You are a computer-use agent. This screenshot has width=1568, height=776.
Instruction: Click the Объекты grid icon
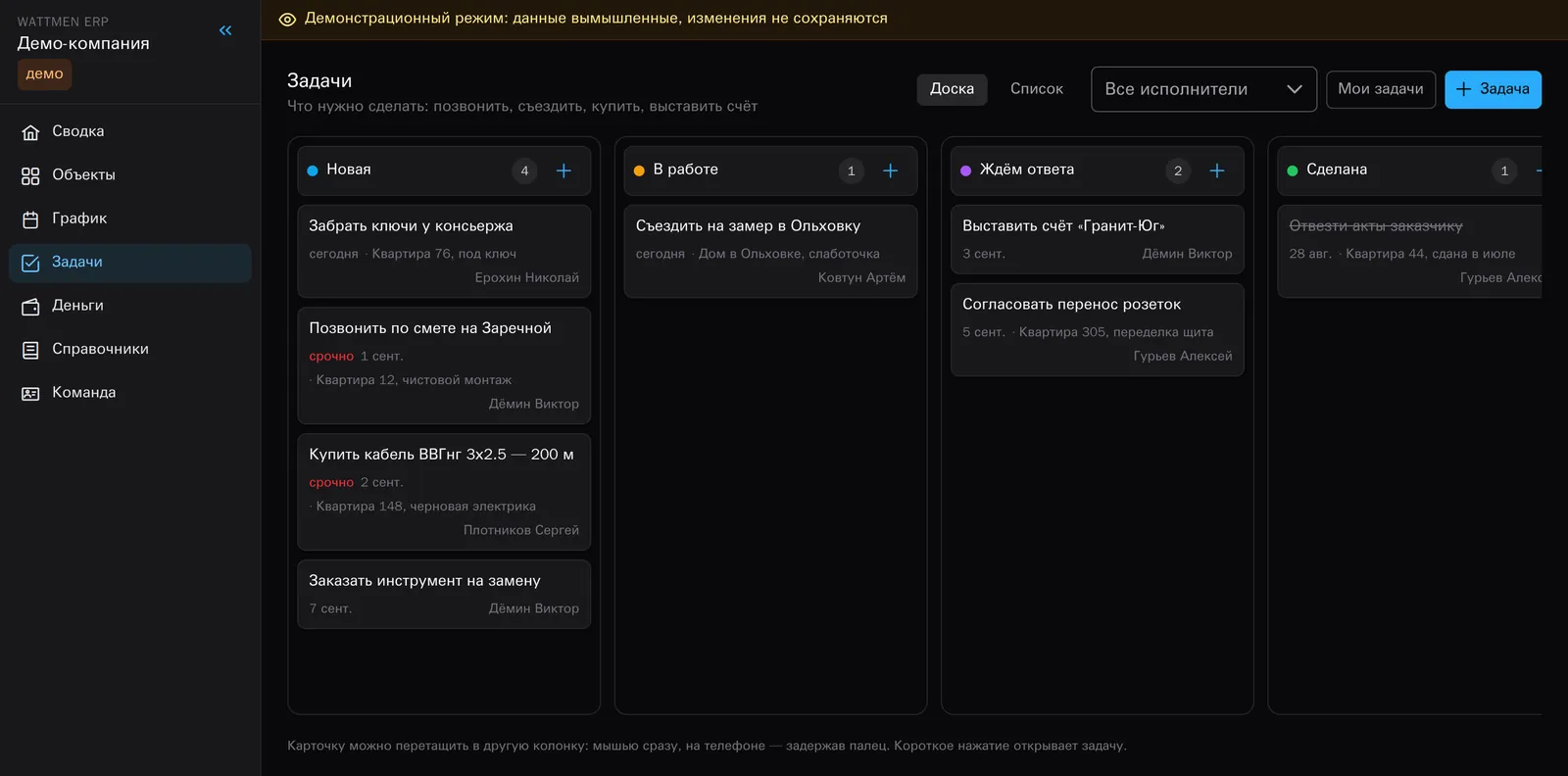30,175
